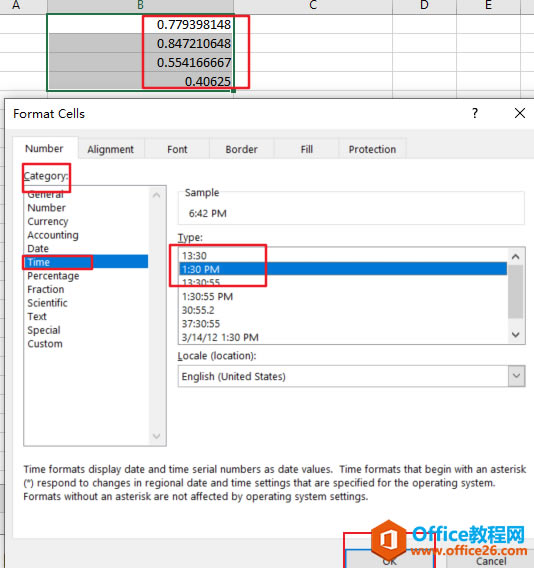Choose the 13:30:55 time type

coord(343,283)
